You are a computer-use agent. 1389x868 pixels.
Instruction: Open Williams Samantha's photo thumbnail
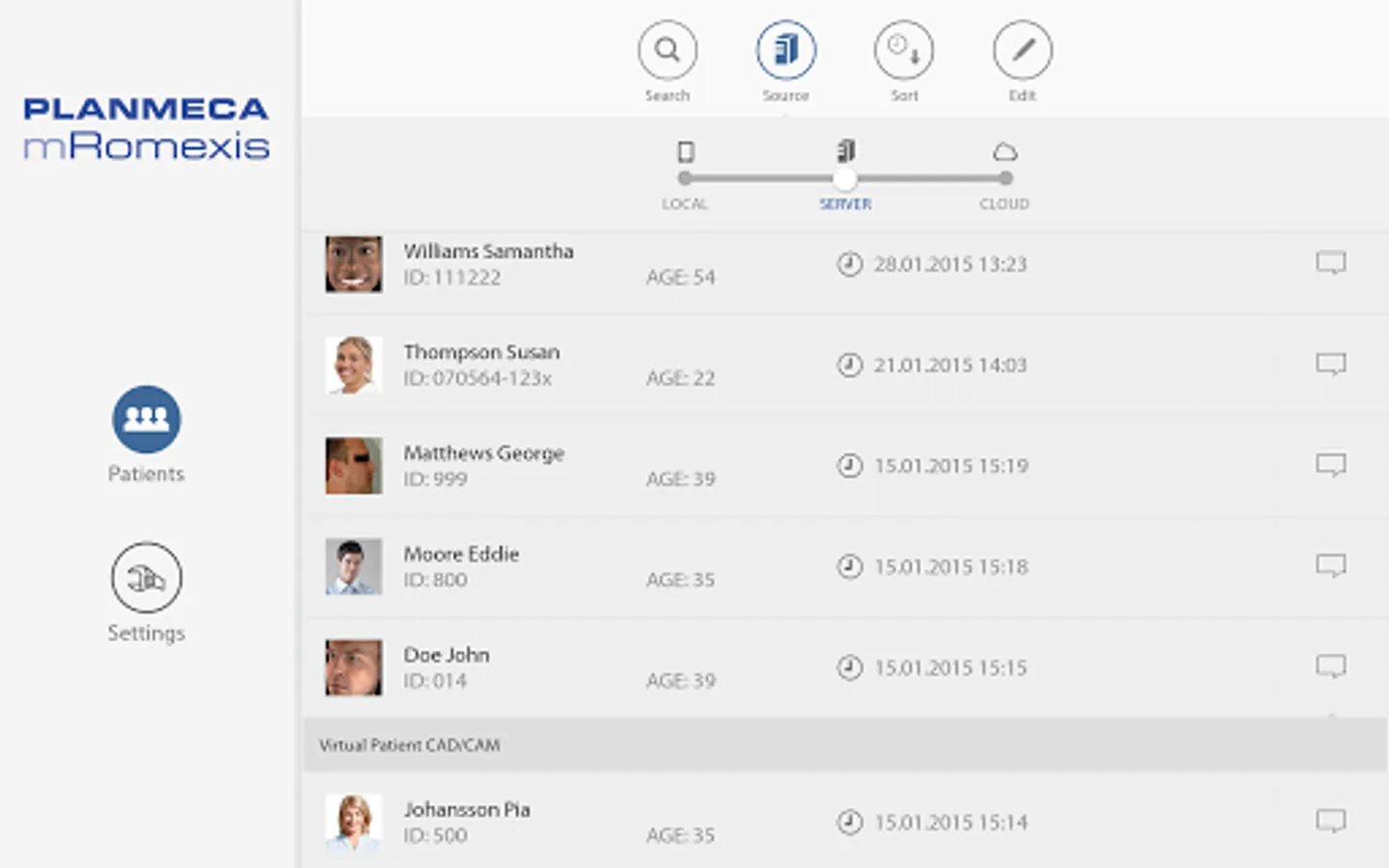354,264
